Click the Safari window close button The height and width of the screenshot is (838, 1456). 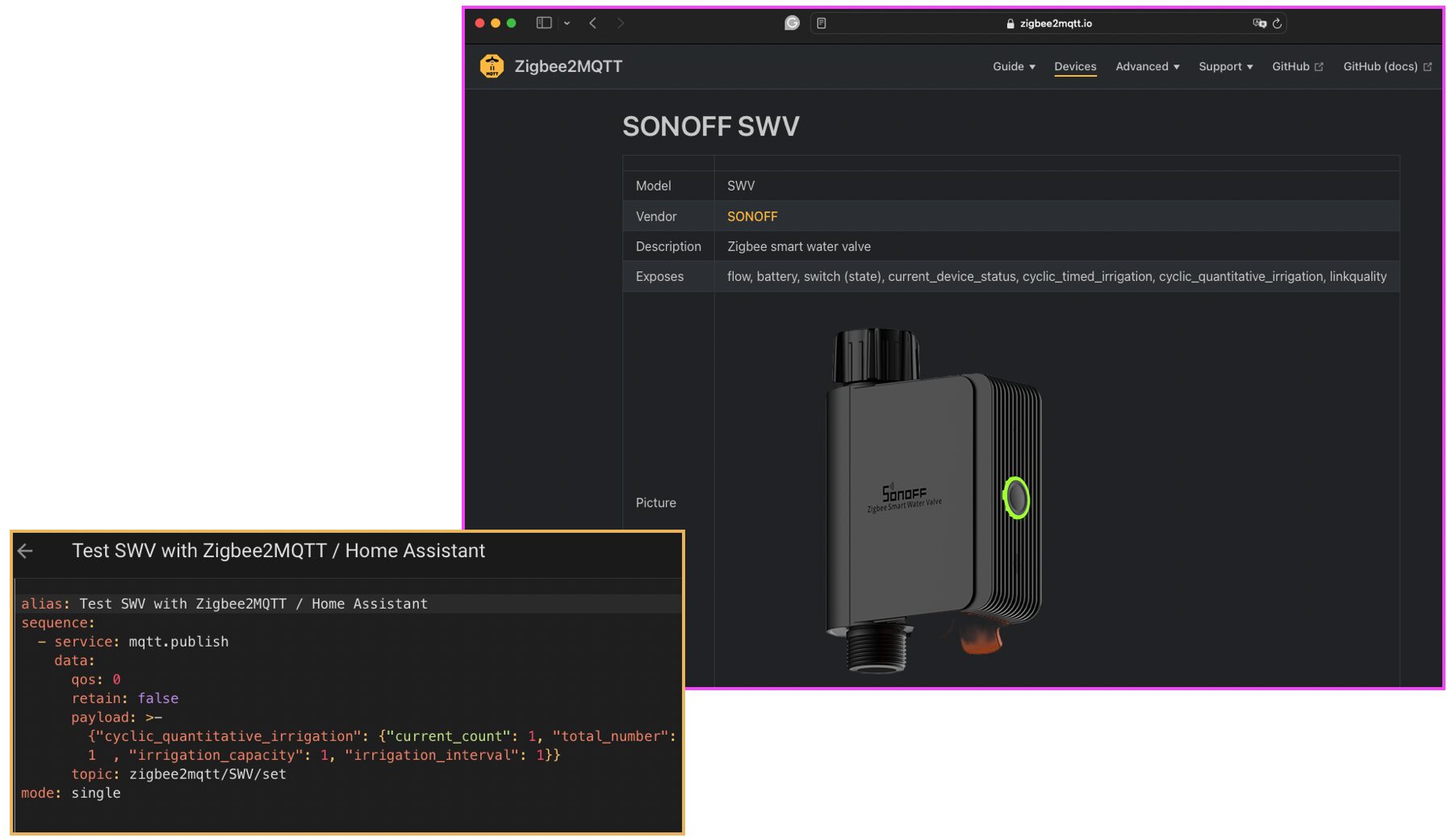pos(479,23)
